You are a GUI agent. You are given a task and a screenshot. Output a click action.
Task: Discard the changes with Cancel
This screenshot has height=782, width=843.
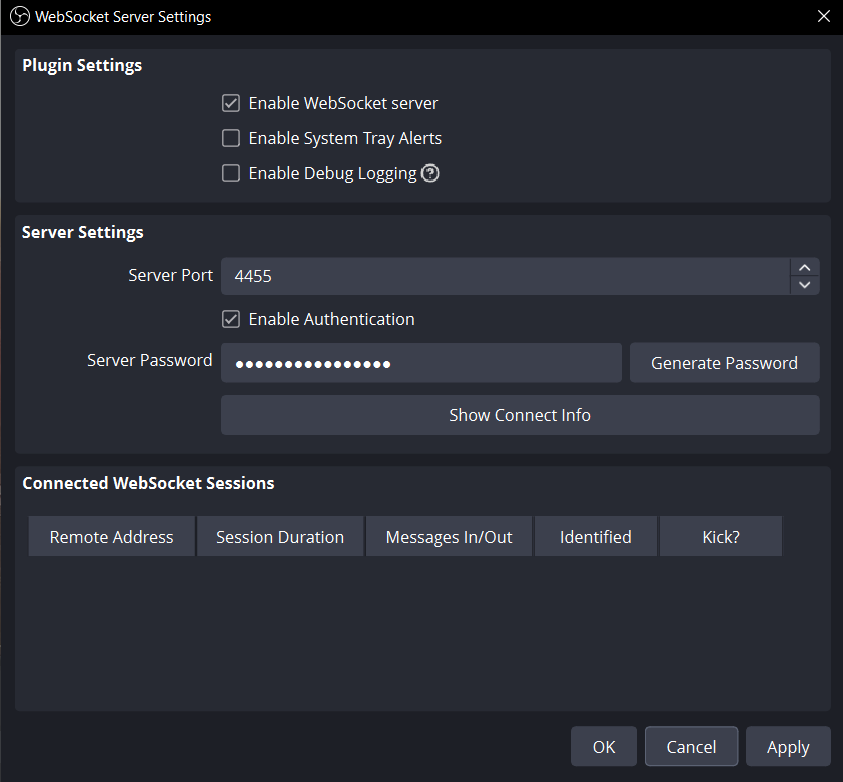(x=691, y=747)
